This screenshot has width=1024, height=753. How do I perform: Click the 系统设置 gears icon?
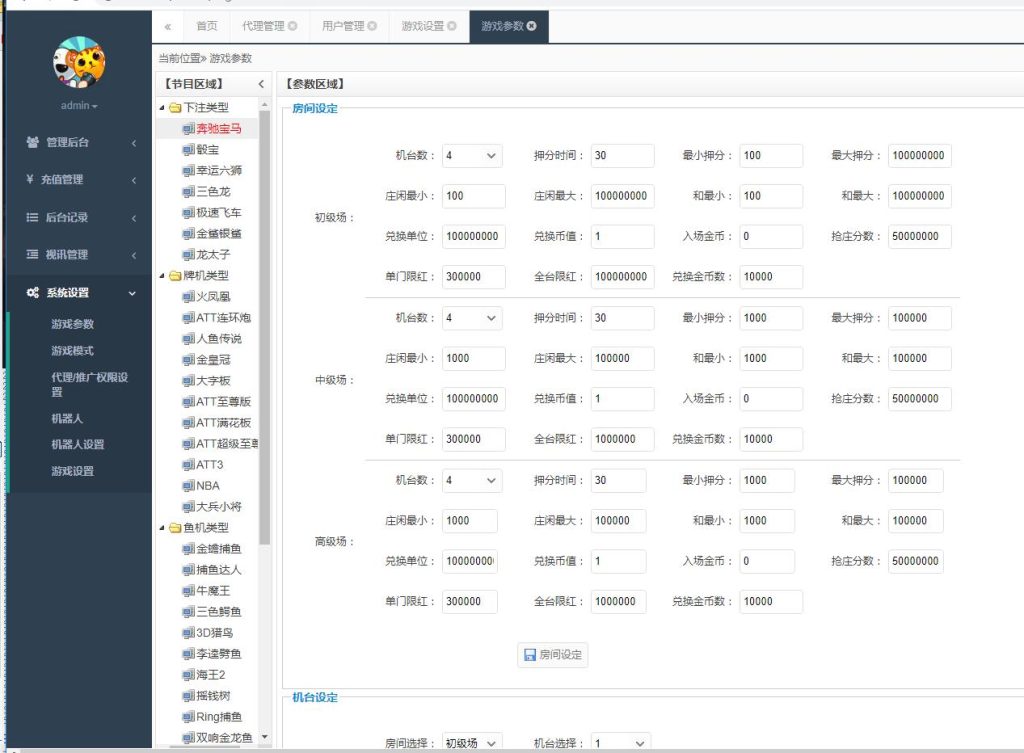coord(33,293)
